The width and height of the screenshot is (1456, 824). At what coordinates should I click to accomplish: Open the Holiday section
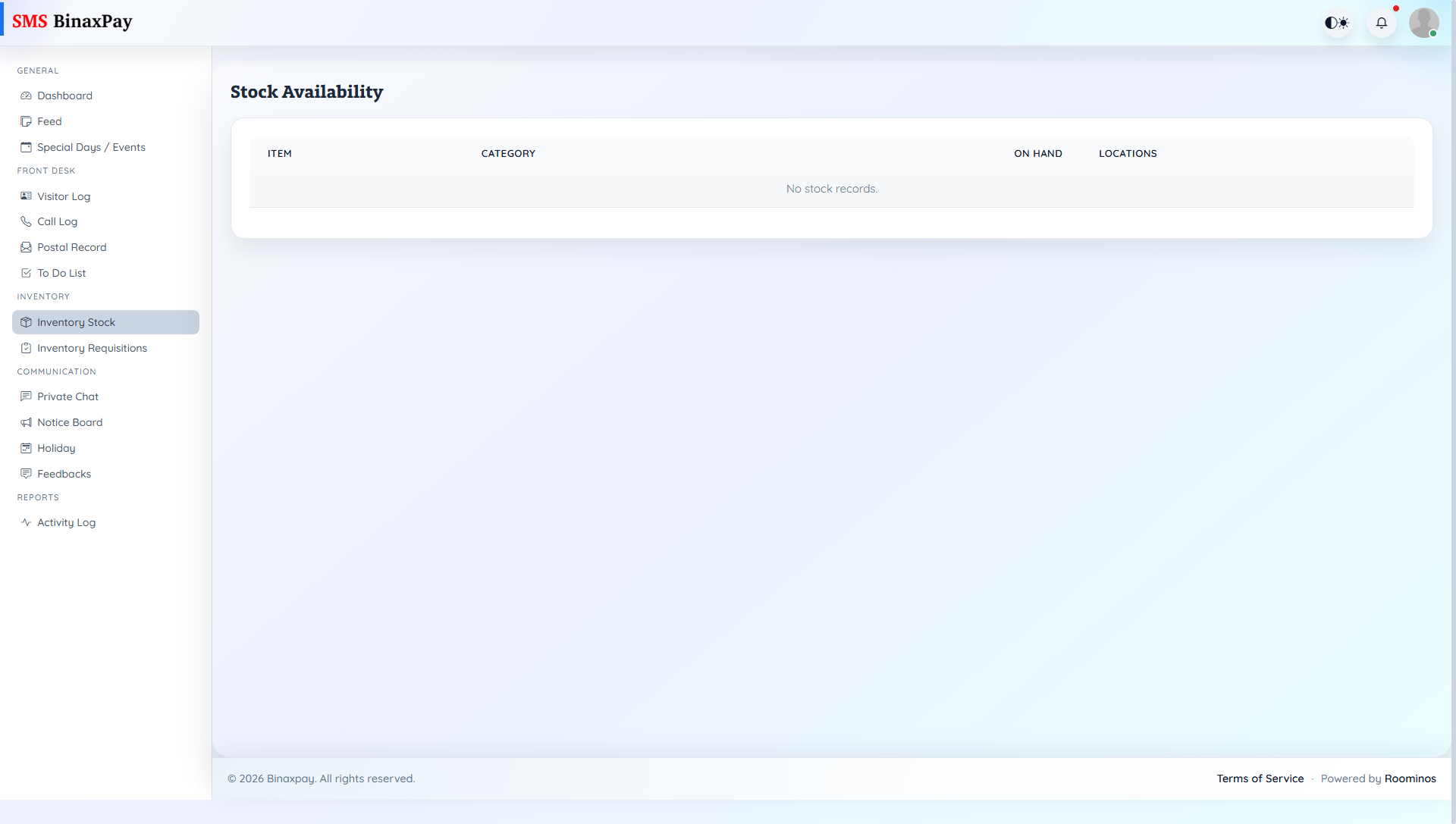point(56,448)
